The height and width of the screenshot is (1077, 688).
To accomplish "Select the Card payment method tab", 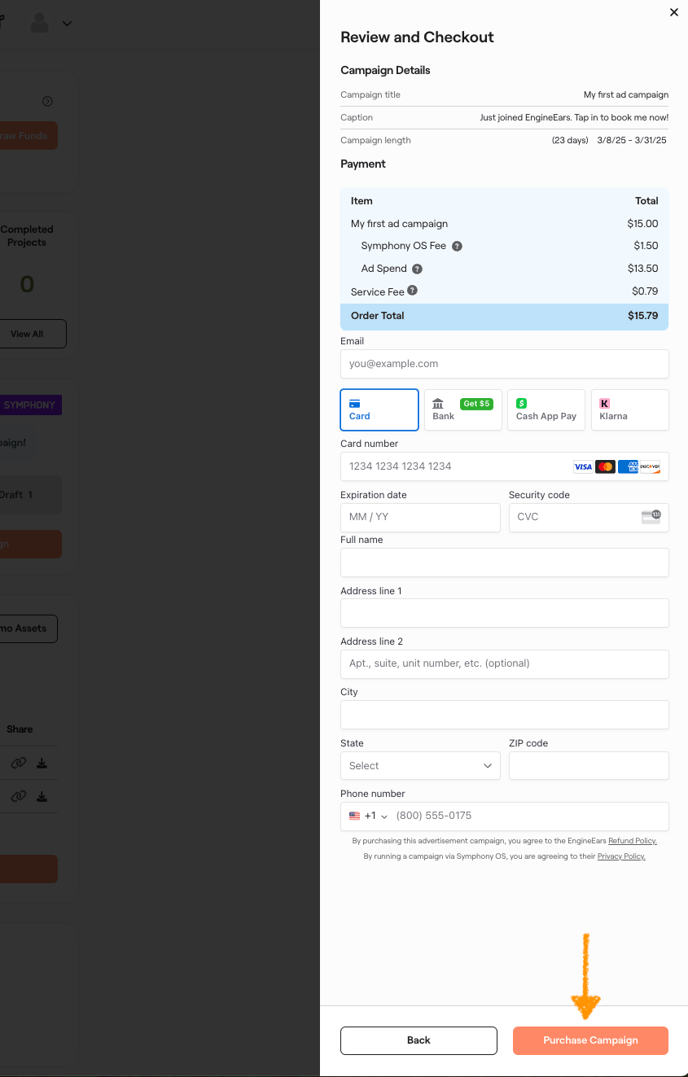I will 379,409.
